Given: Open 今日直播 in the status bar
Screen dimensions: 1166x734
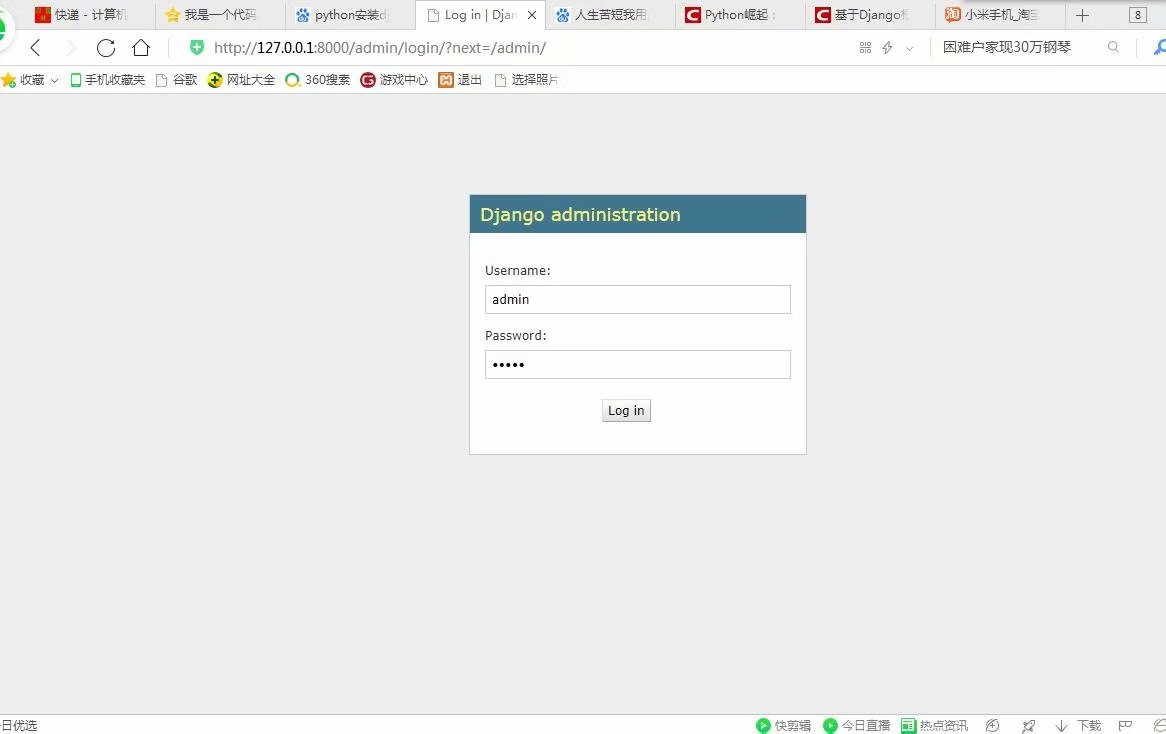Looking at the screenshot, I should (858, 725).
